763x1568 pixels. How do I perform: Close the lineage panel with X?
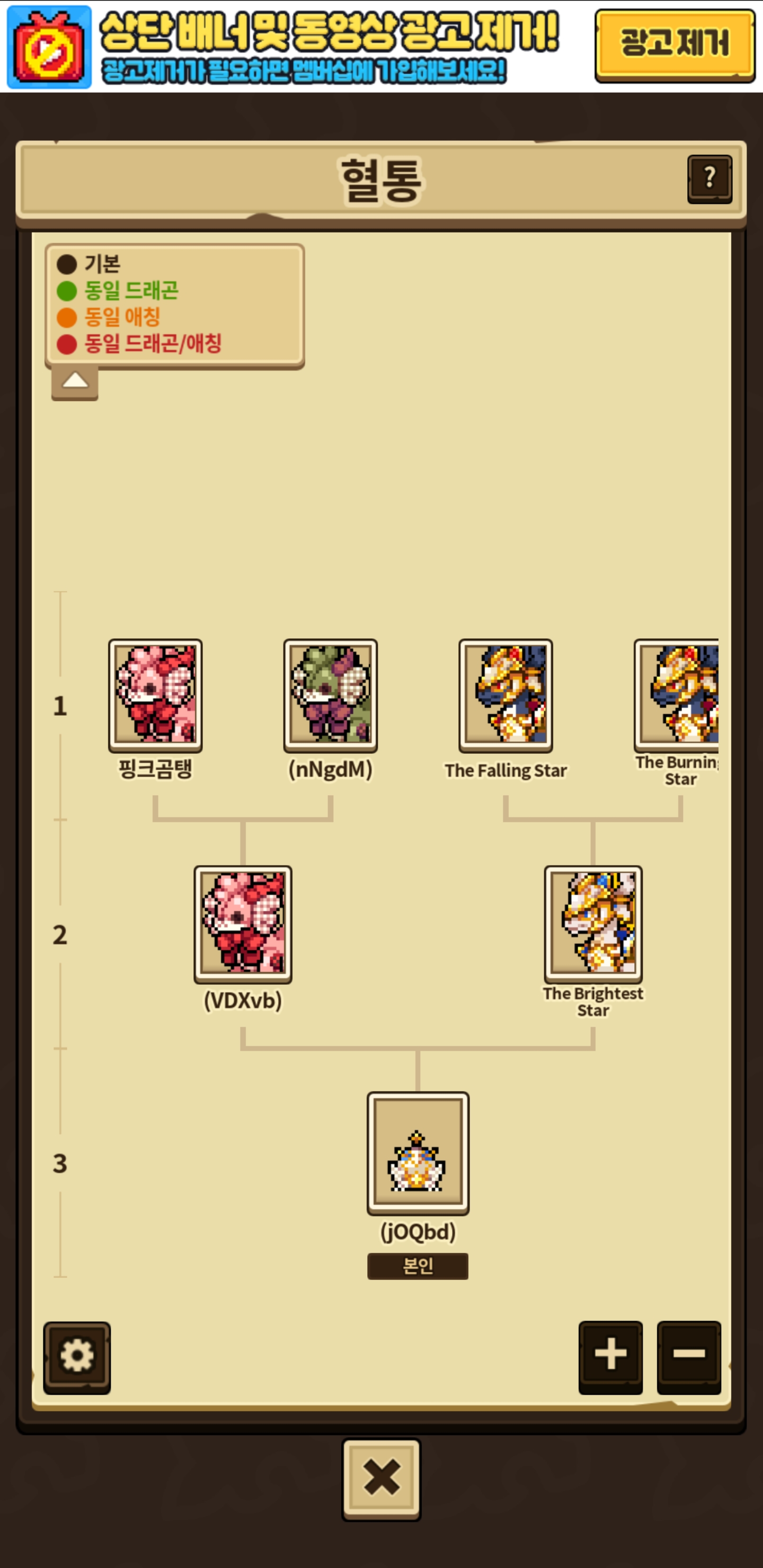(x=381, y=1478)
